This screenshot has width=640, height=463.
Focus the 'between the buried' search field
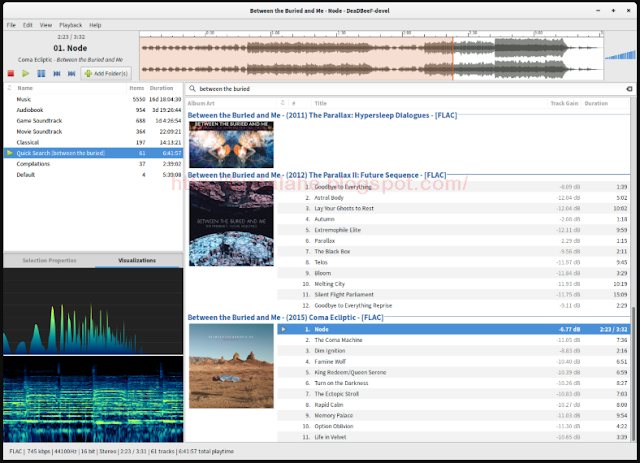[x=408, y=89]
